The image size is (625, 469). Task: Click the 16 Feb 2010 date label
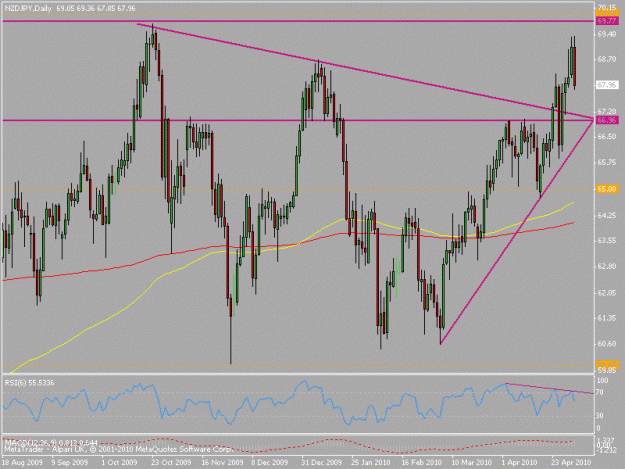point(421,463)
